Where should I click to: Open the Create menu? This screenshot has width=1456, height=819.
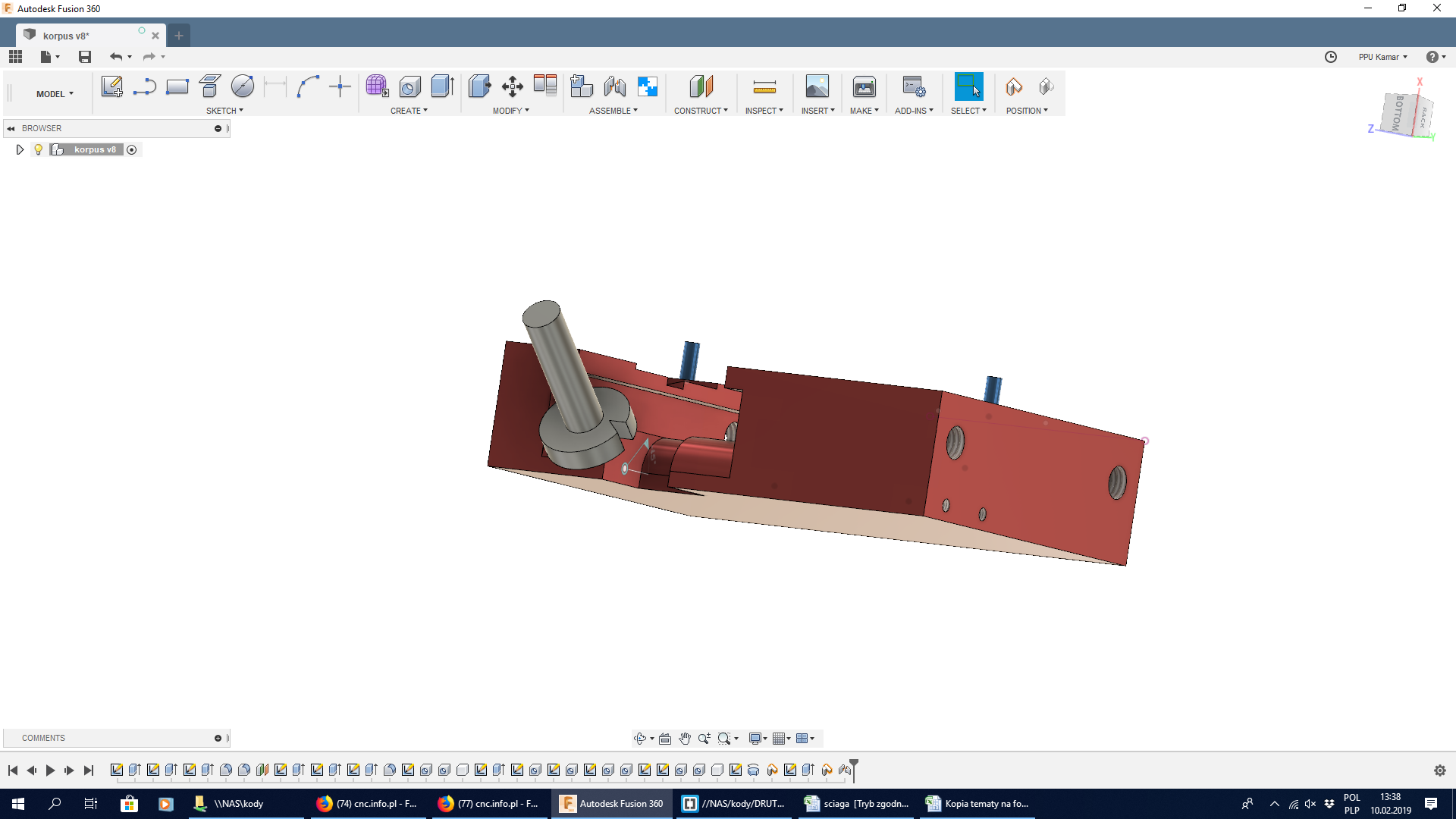407,110
